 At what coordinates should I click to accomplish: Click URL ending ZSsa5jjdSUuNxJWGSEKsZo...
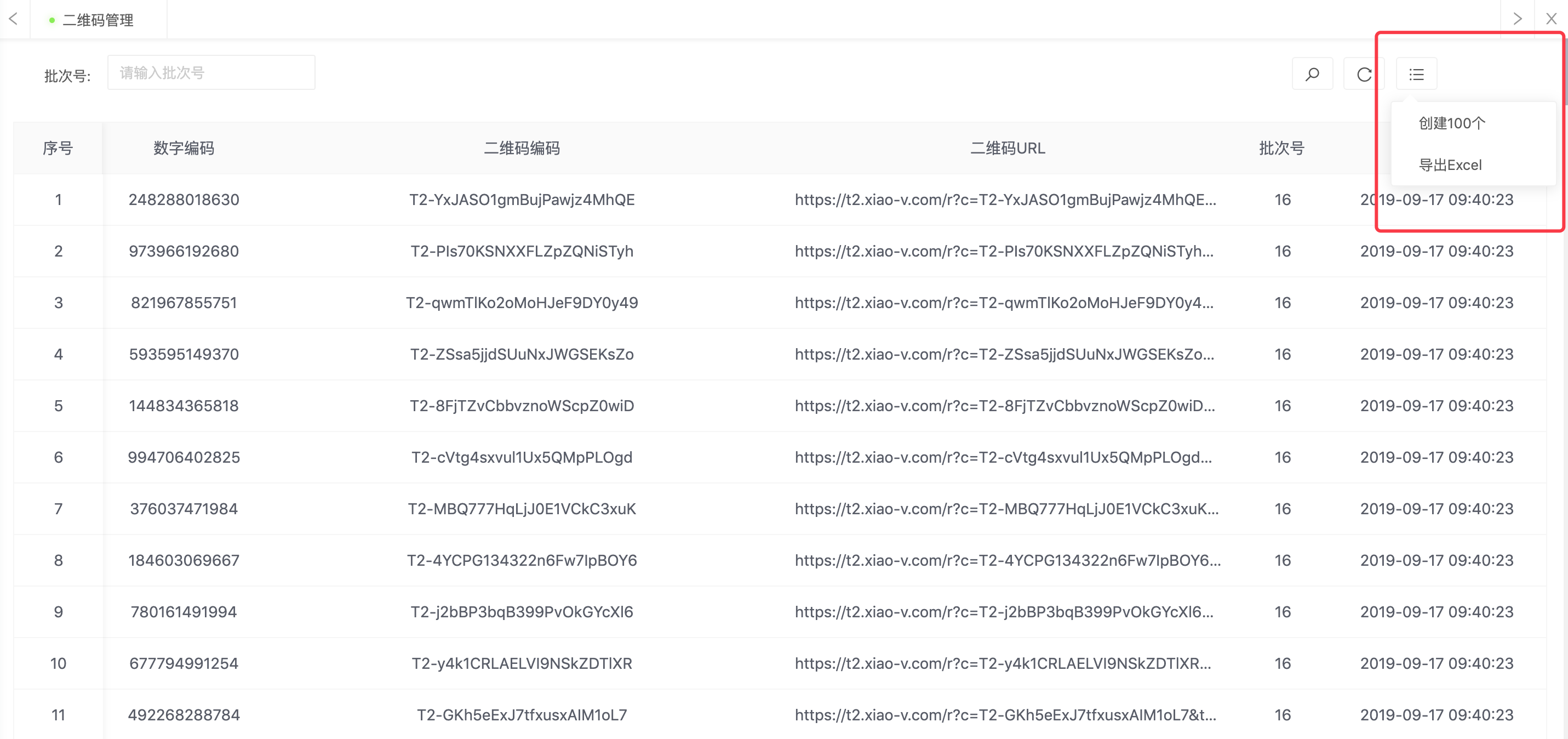tap(1004, 355)
